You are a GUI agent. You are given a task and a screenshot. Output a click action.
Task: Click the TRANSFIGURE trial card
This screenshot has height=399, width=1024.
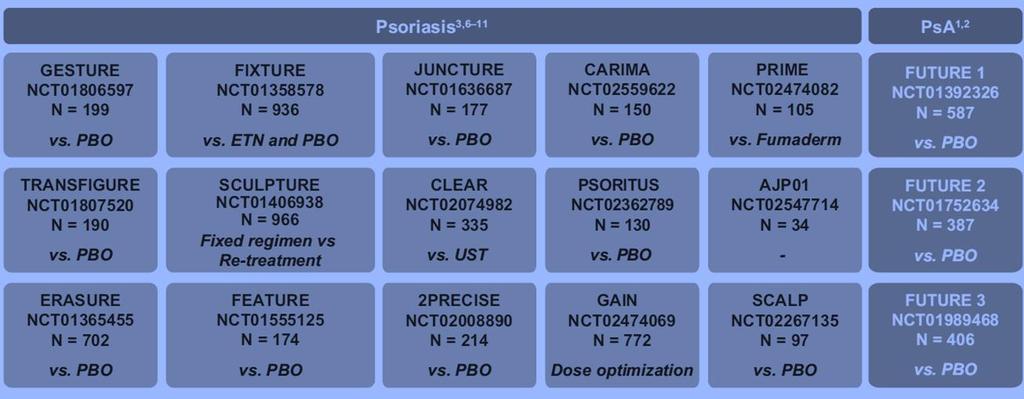(x=80, y=220)
